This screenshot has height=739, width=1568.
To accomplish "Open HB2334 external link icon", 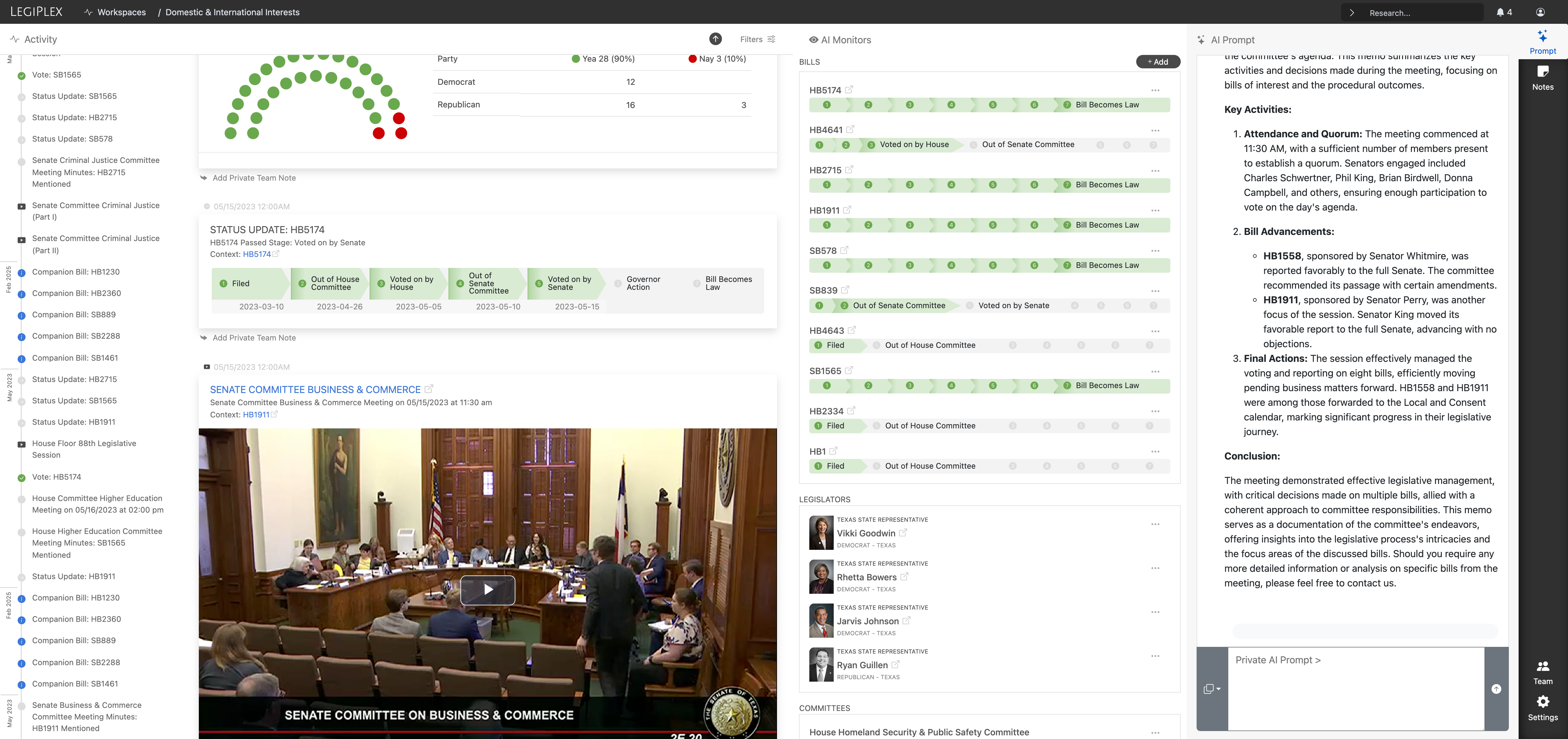I will pyautogui.click(x=851, y=411).
